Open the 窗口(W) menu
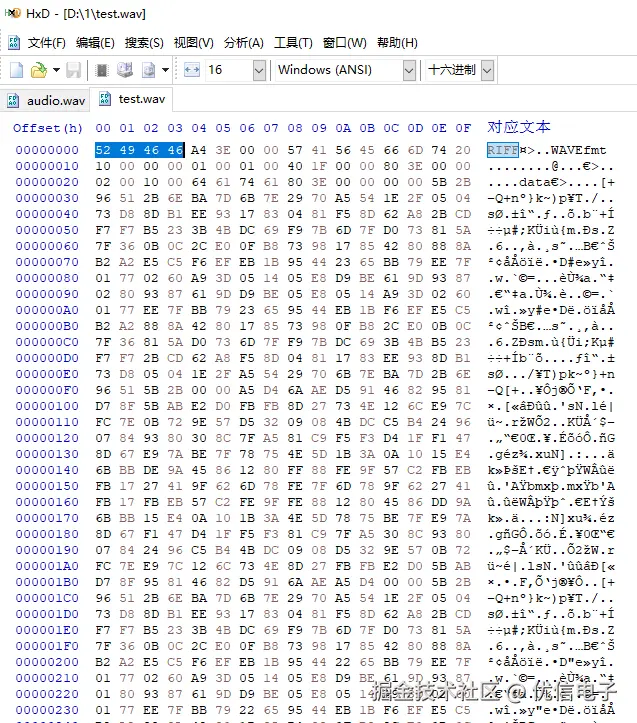The image size is (637, 723). click(x=345, y=43)
